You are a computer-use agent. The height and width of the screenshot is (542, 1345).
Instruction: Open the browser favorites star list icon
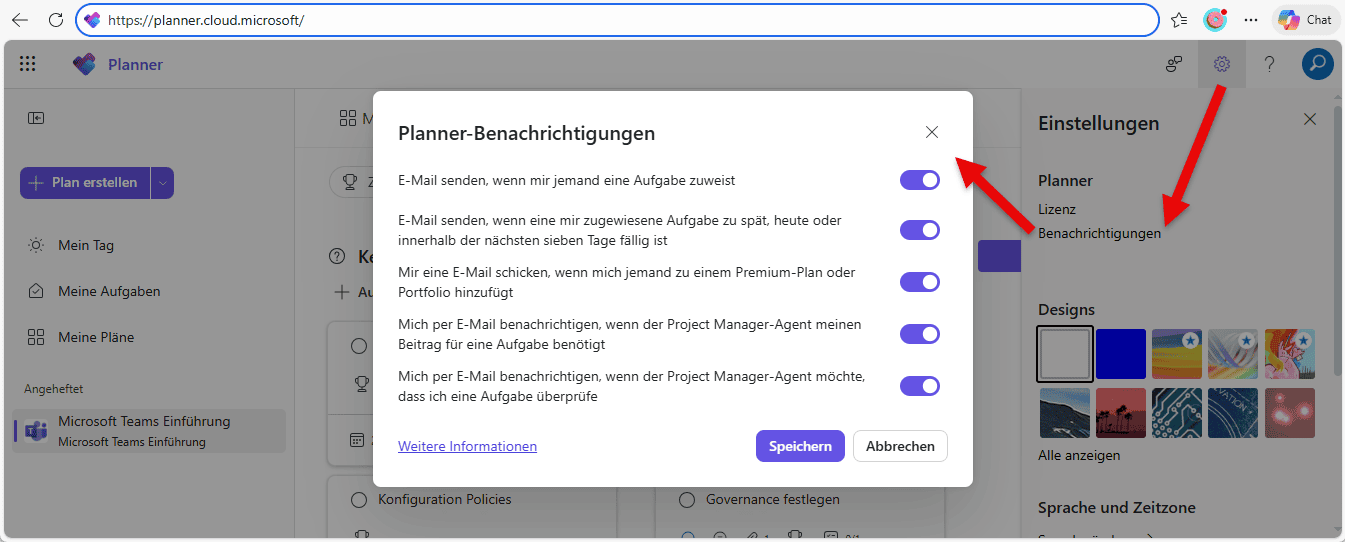click(x=1180, y=20)
